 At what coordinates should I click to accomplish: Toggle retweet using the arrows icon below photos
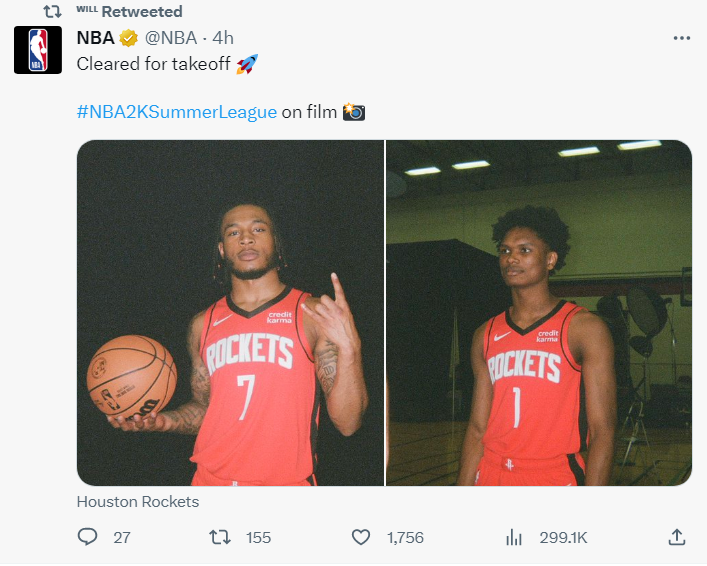221,538
